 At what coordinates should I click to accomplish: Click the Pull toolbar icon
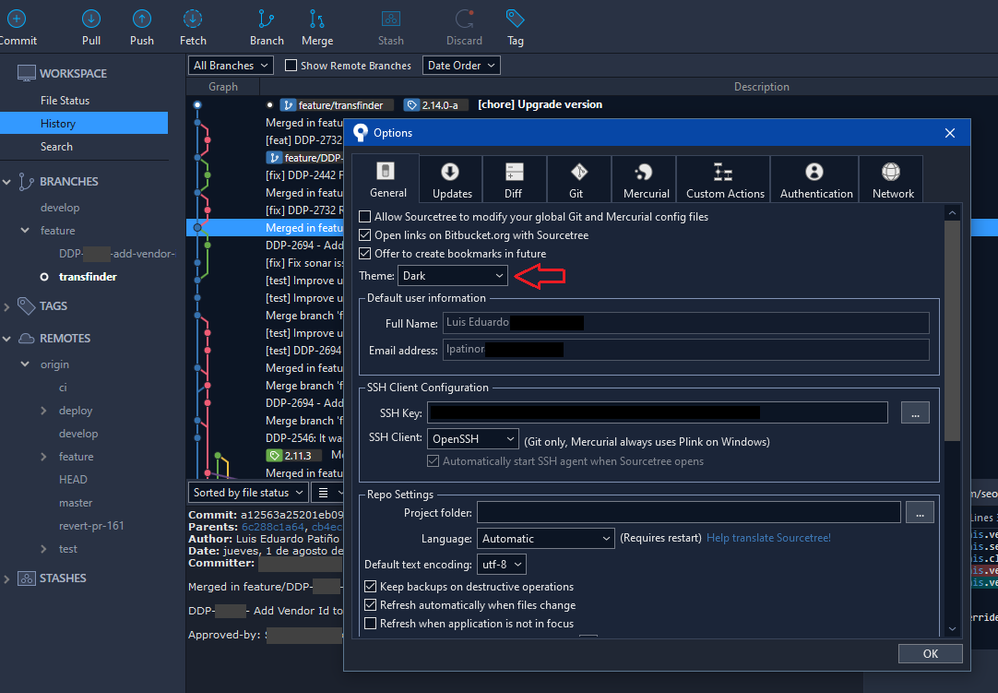(91, 26)
